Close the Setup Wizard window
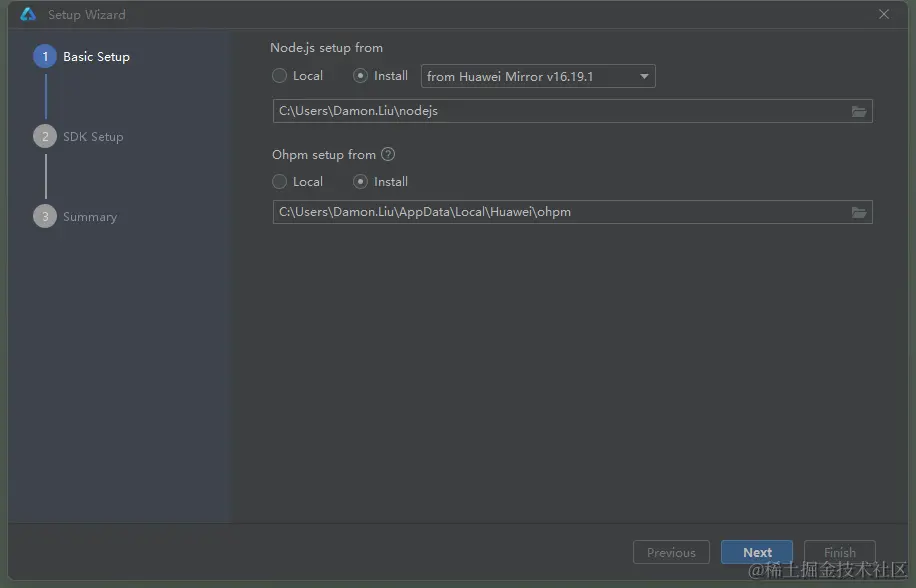This screenshot has width=916, height=588. click(884, 14)
